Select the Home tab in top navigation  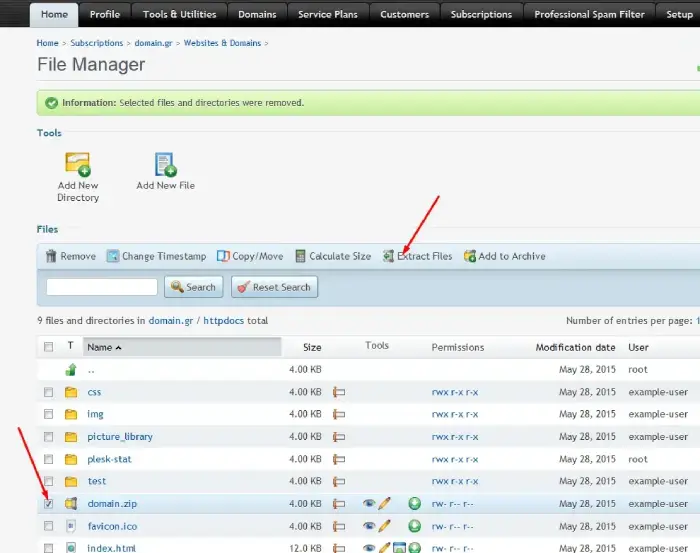[54, 15]
